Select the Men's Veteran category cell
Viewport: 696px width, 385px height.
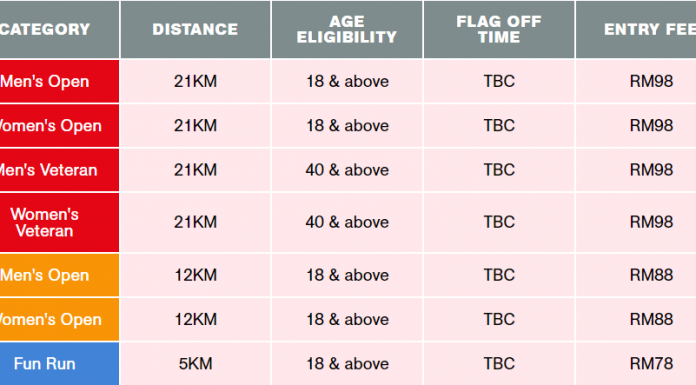pos(59,170)
